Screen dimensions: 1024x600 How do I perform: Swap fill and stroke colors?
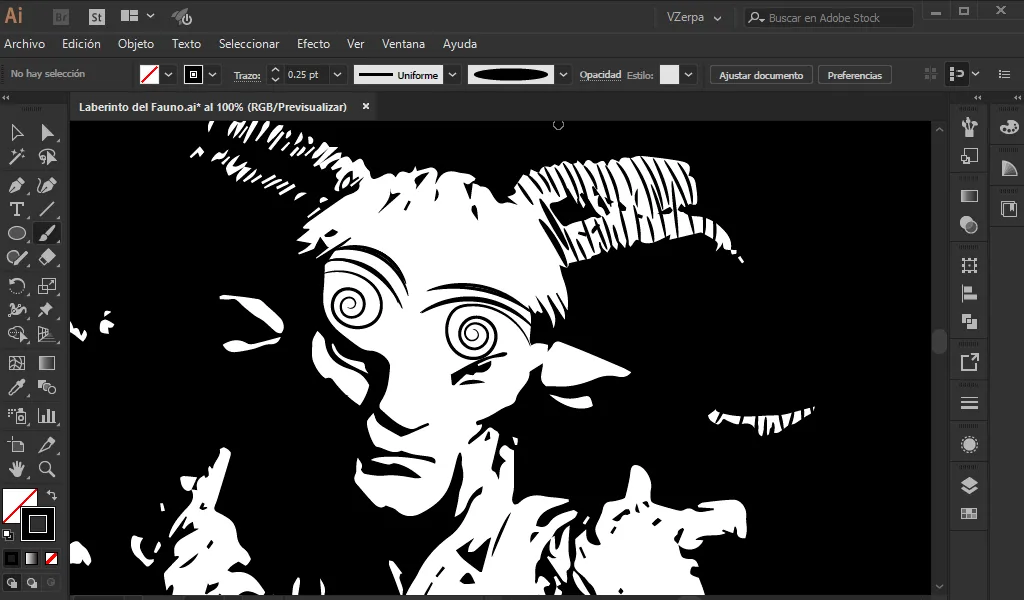tap(52, 496)
